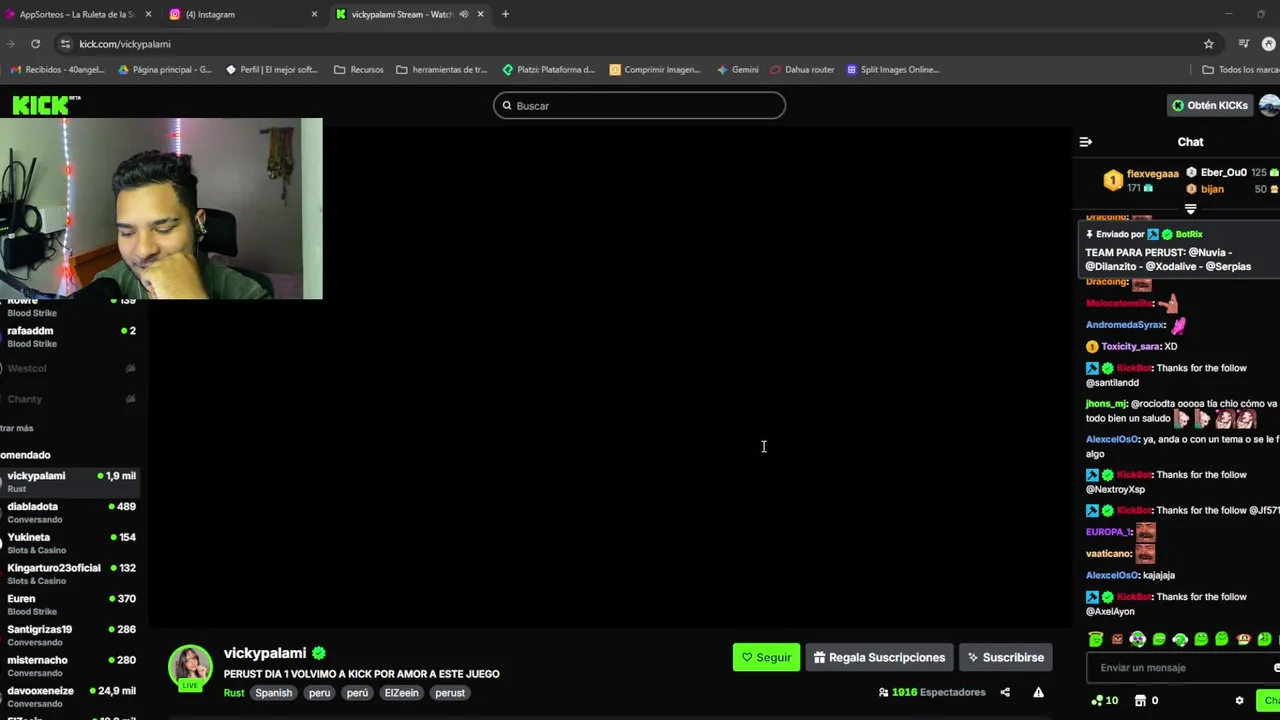The image size is (1280, 720).
Task: Open davooxeneize channel in sidebar
Action: click(70, 697)
